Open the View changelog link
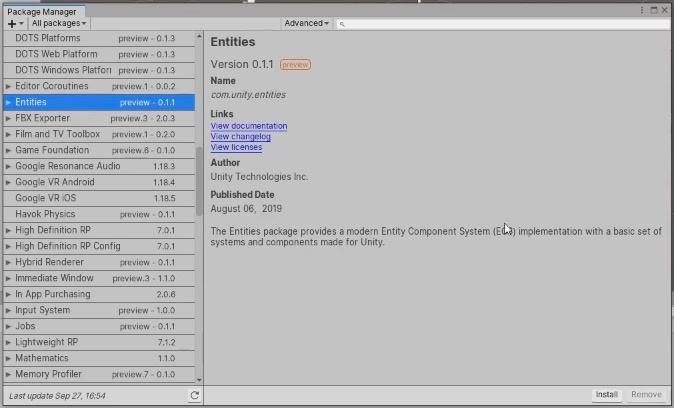The height and width of the screenshot is (408, 674). coord(241,137)
